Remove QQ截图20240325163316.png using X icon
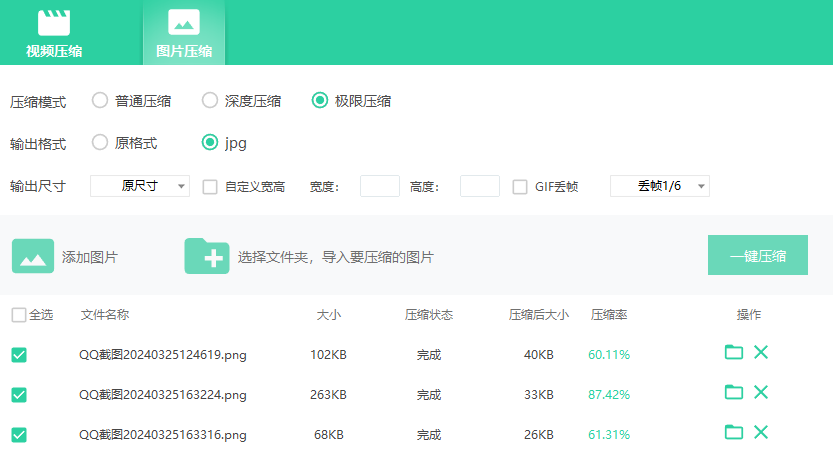The width and height of the screenshot is (833, 462). 761,432
